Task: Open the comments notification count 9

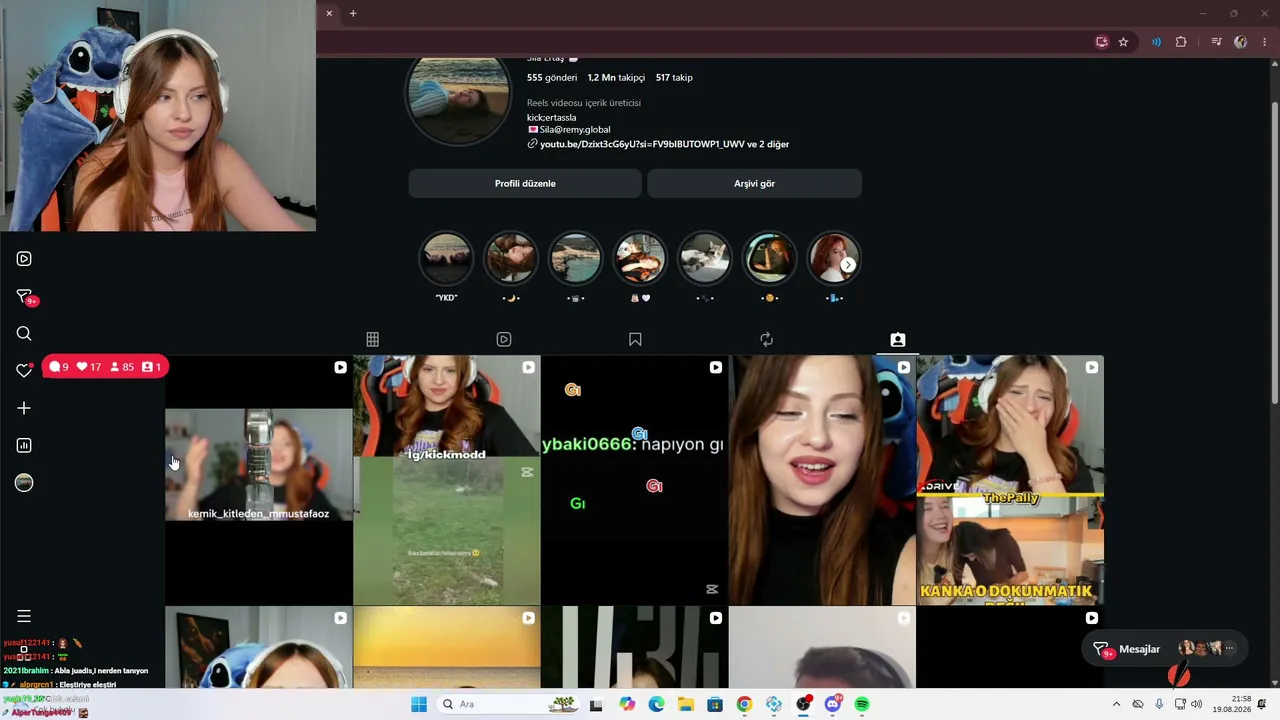Action: click(59, 367)
